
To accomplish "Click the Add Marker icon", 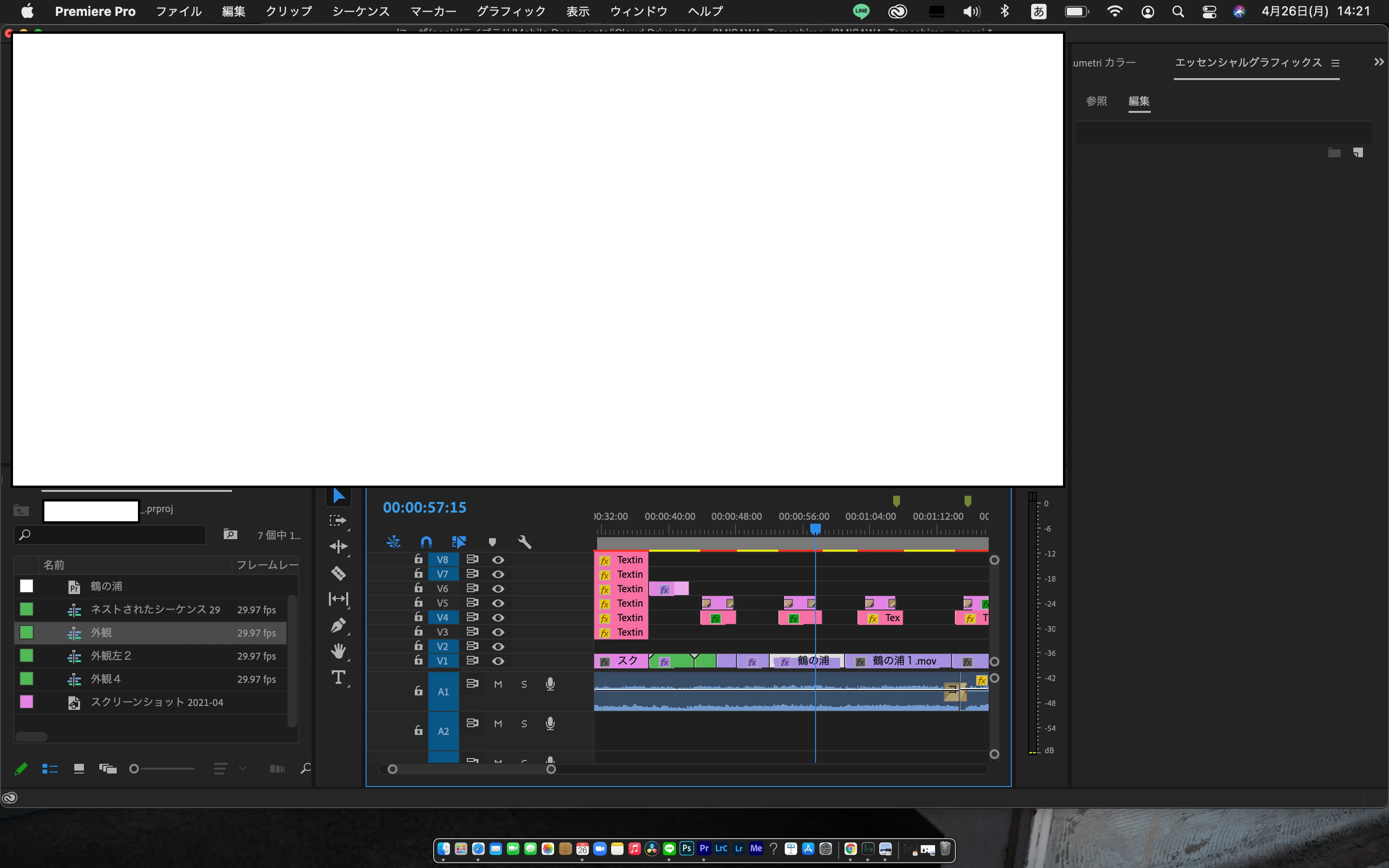I will click(492, 542).
